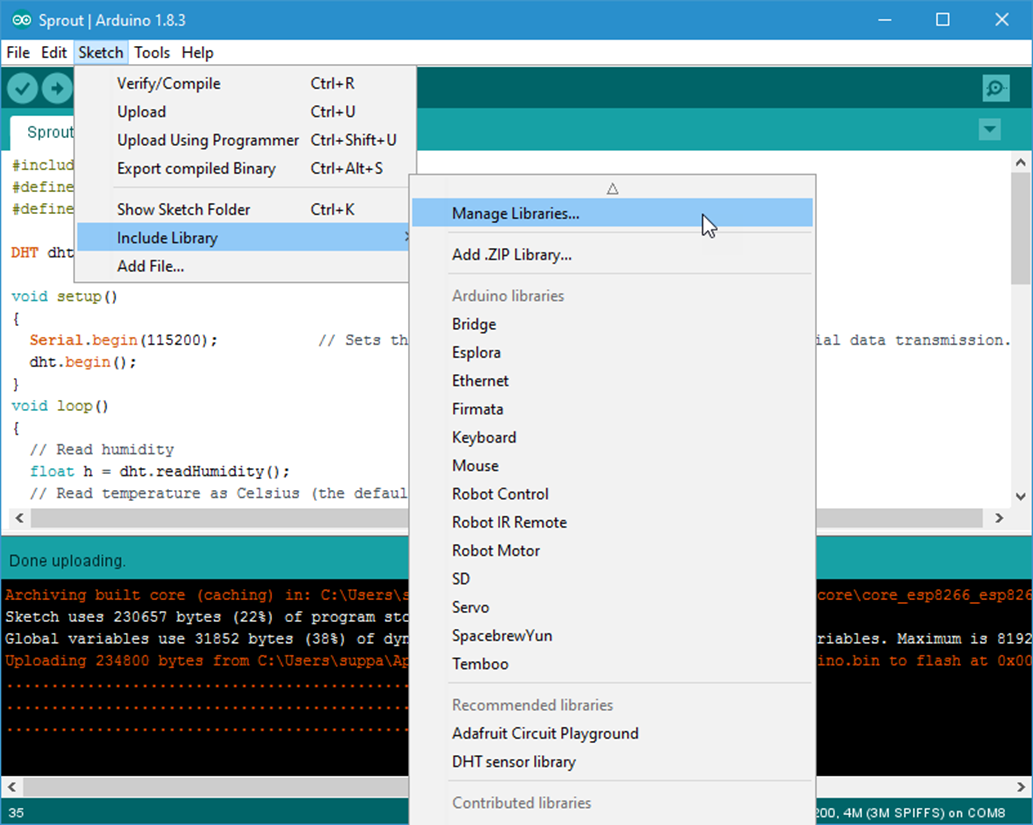
Task: Click the '// Read humidity' comment line
Action: pos(101,449)
